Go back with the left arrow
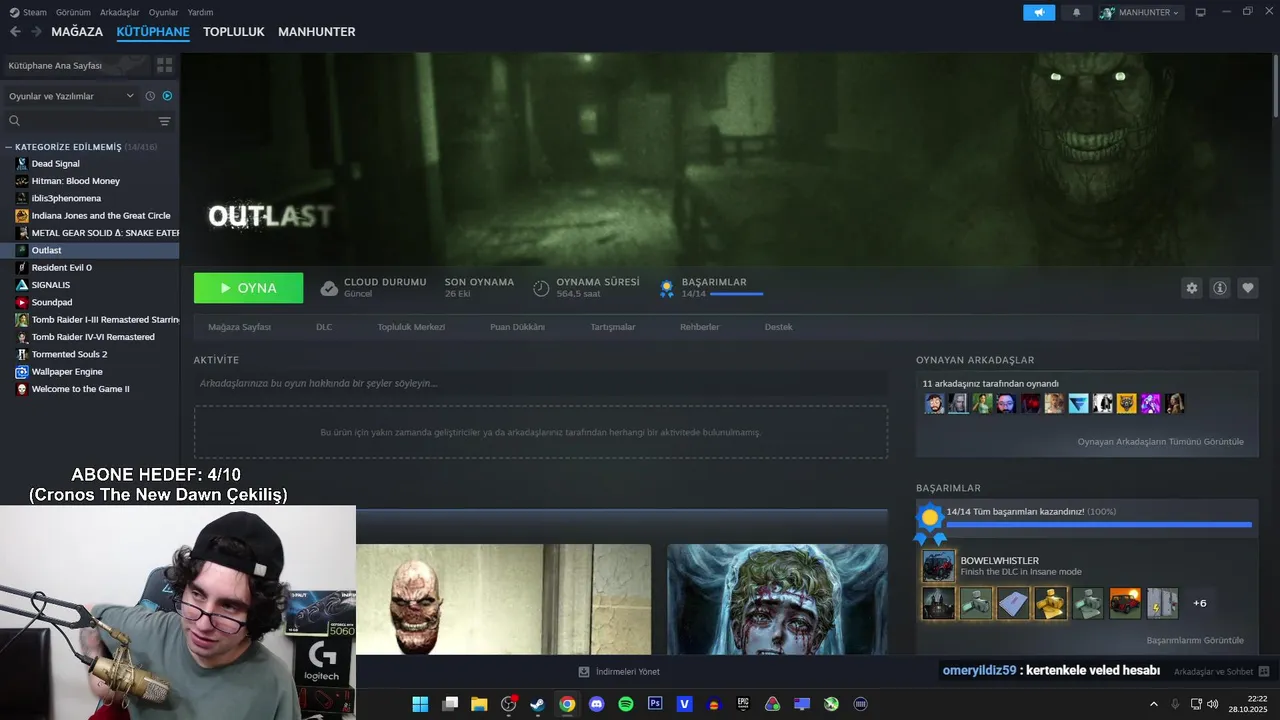This screenshot has height=720, width=1280. point(15,32)
